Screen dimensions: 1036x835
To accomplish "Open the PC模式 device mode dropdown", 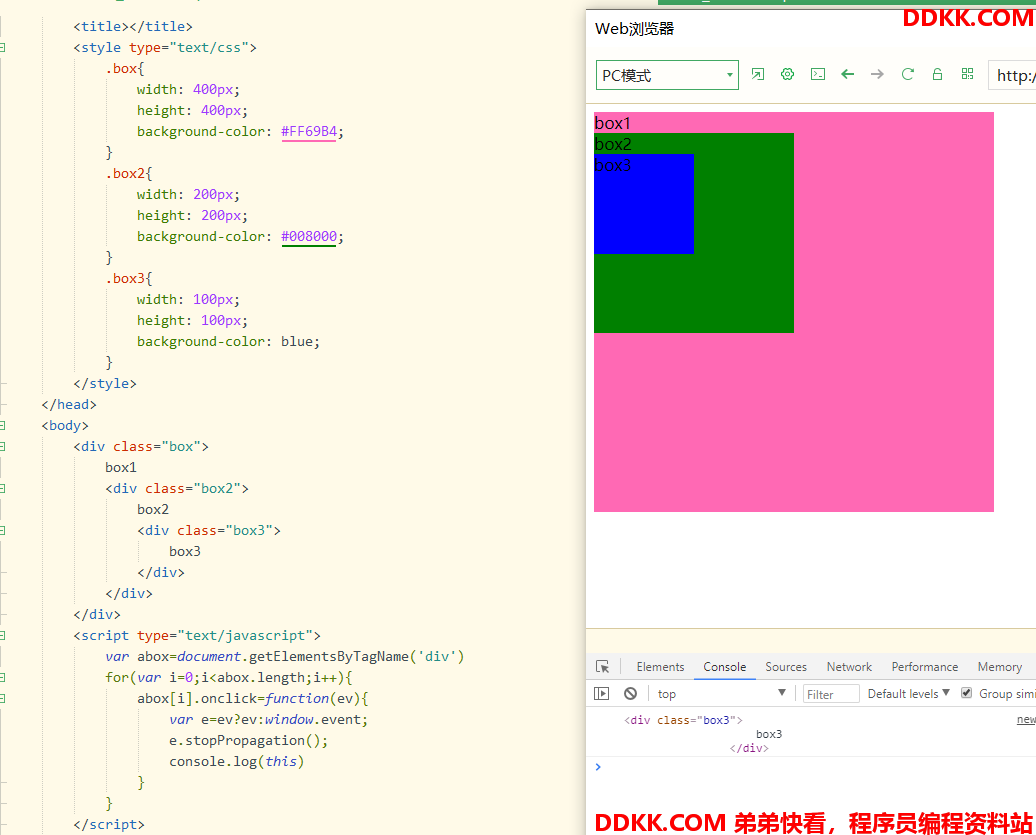I will (667, 75).
